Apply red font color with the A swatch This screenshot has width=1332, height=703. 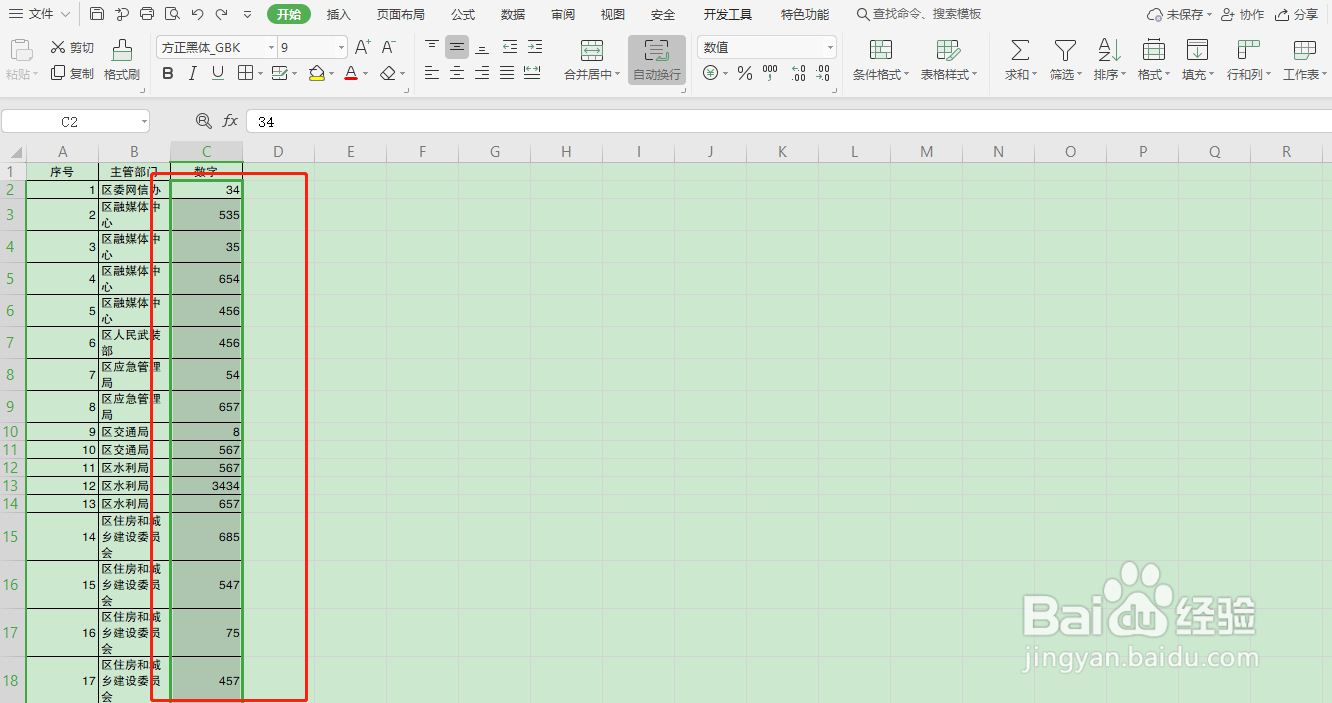[x=351, y=74]
